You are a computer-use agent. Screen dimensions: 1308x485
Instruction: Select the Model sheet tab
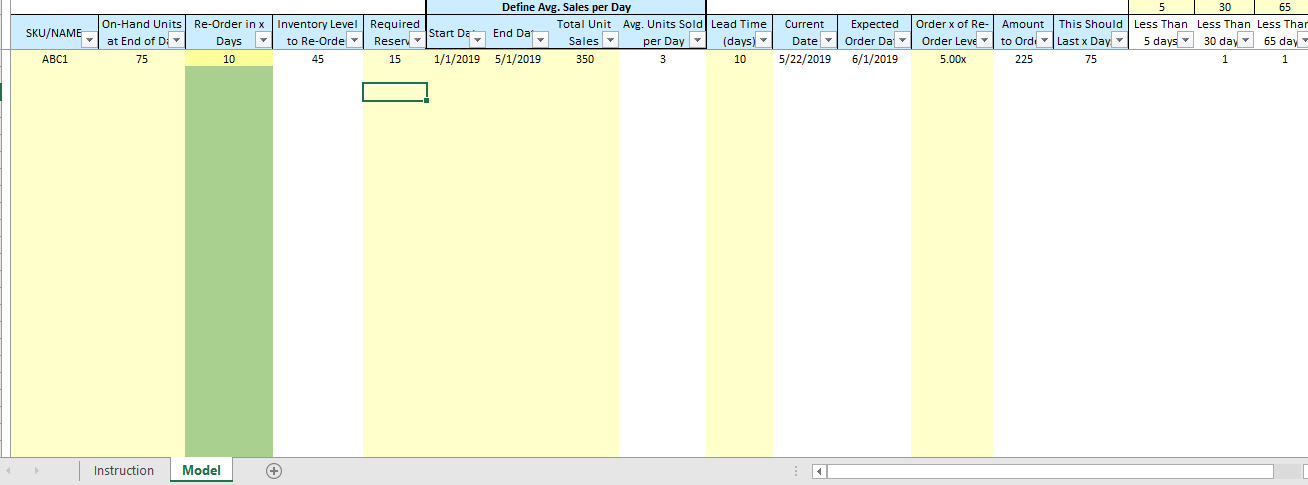pos(201,470)
